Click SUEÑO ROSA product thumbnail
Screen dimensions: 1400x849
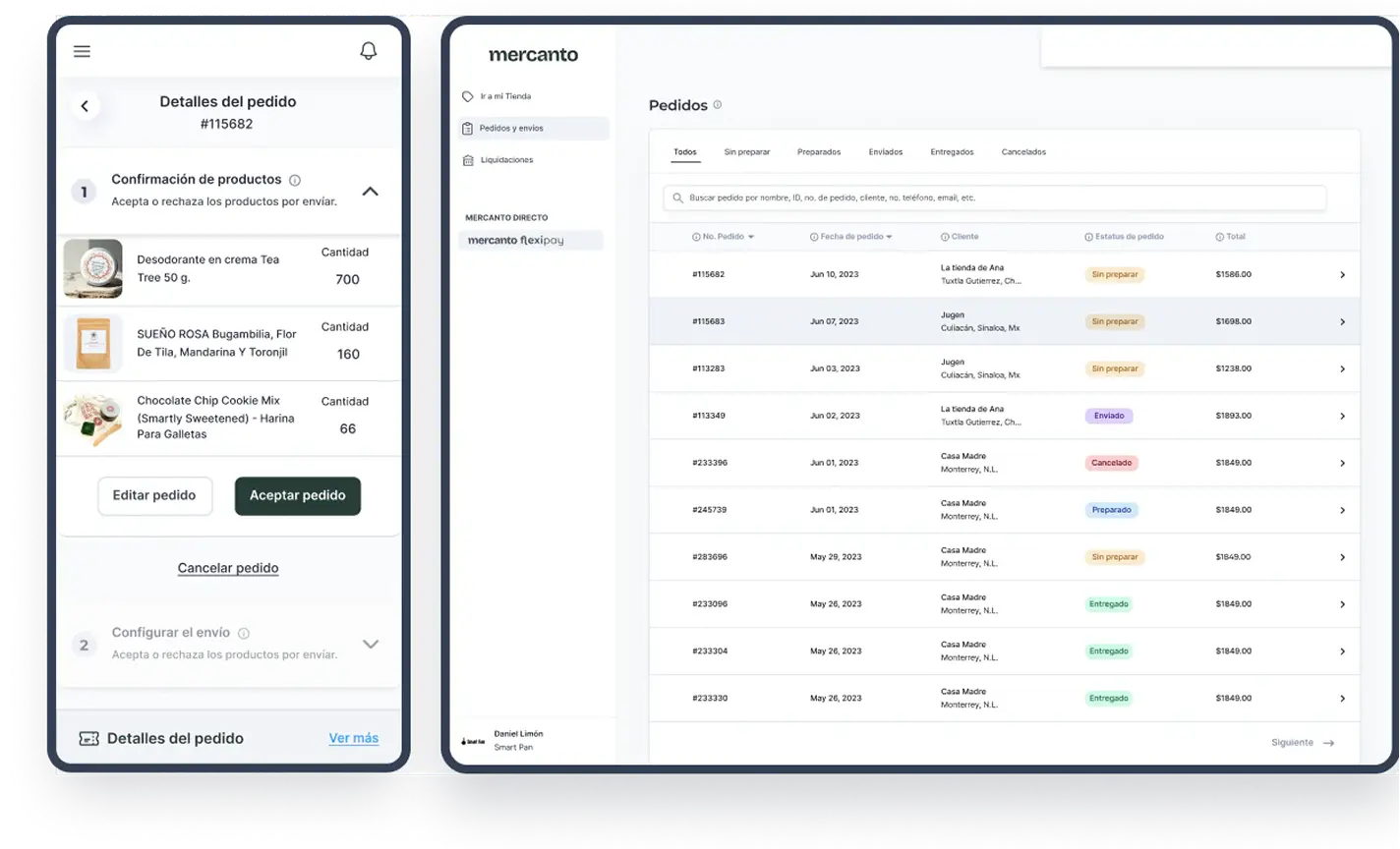pos(93,343)
